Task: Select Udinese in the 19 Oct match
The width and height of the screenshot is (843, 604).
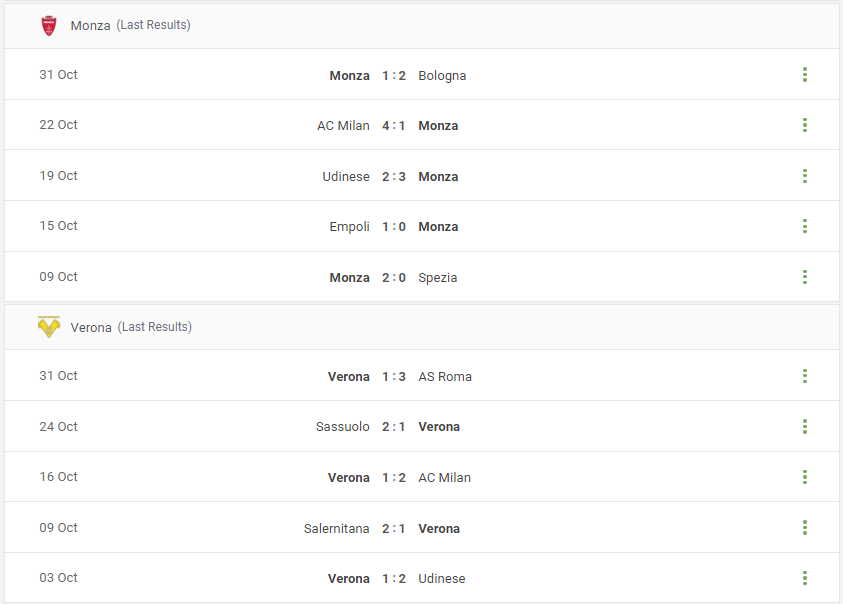Action: click(x=346, y=176)
